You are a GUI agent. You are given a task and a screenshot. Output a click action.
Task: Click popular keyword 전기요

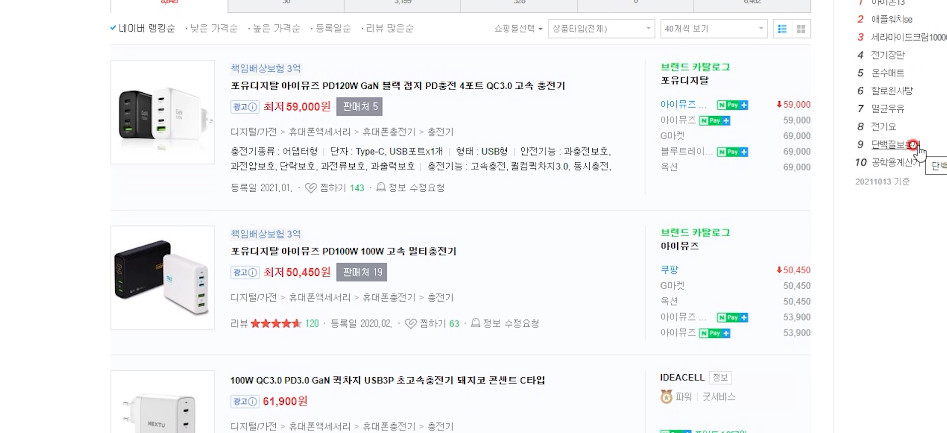pyautogui.click(x=883, y=127)
